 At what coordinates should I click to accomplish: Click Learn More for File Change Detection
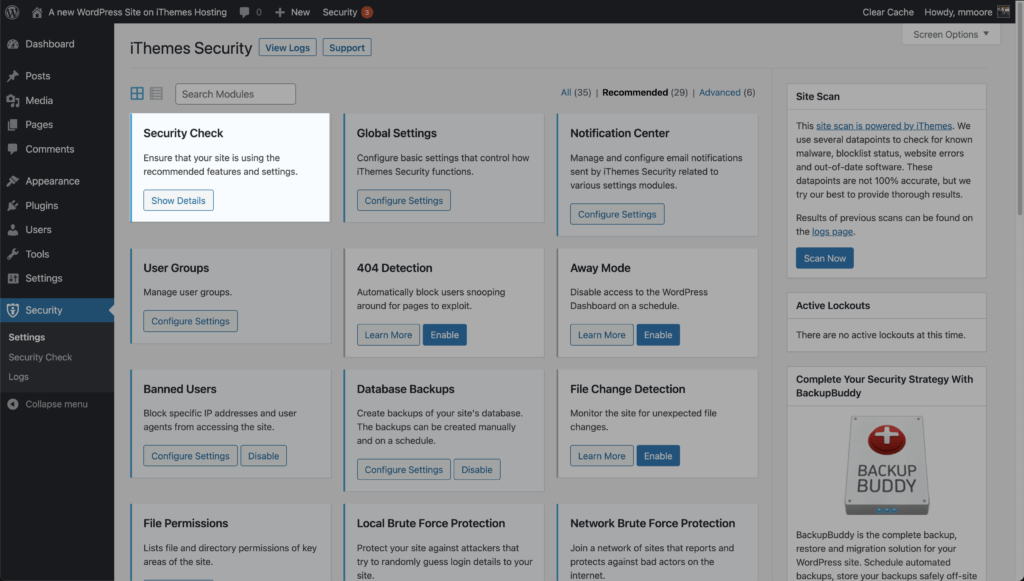click(x=601, y=456)
